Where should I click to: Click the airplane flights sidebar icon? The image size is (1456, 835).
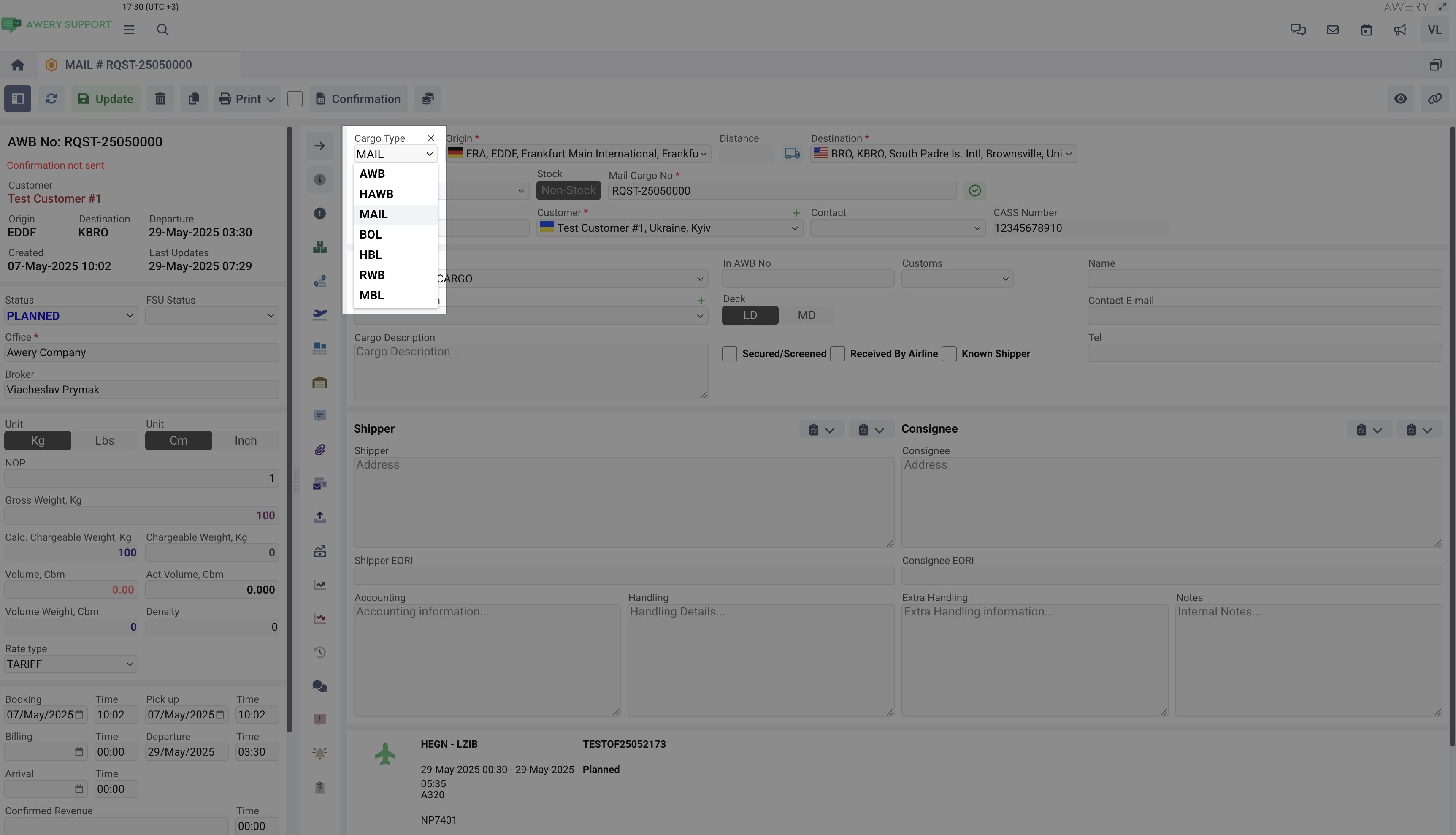[x=320, y=314]
